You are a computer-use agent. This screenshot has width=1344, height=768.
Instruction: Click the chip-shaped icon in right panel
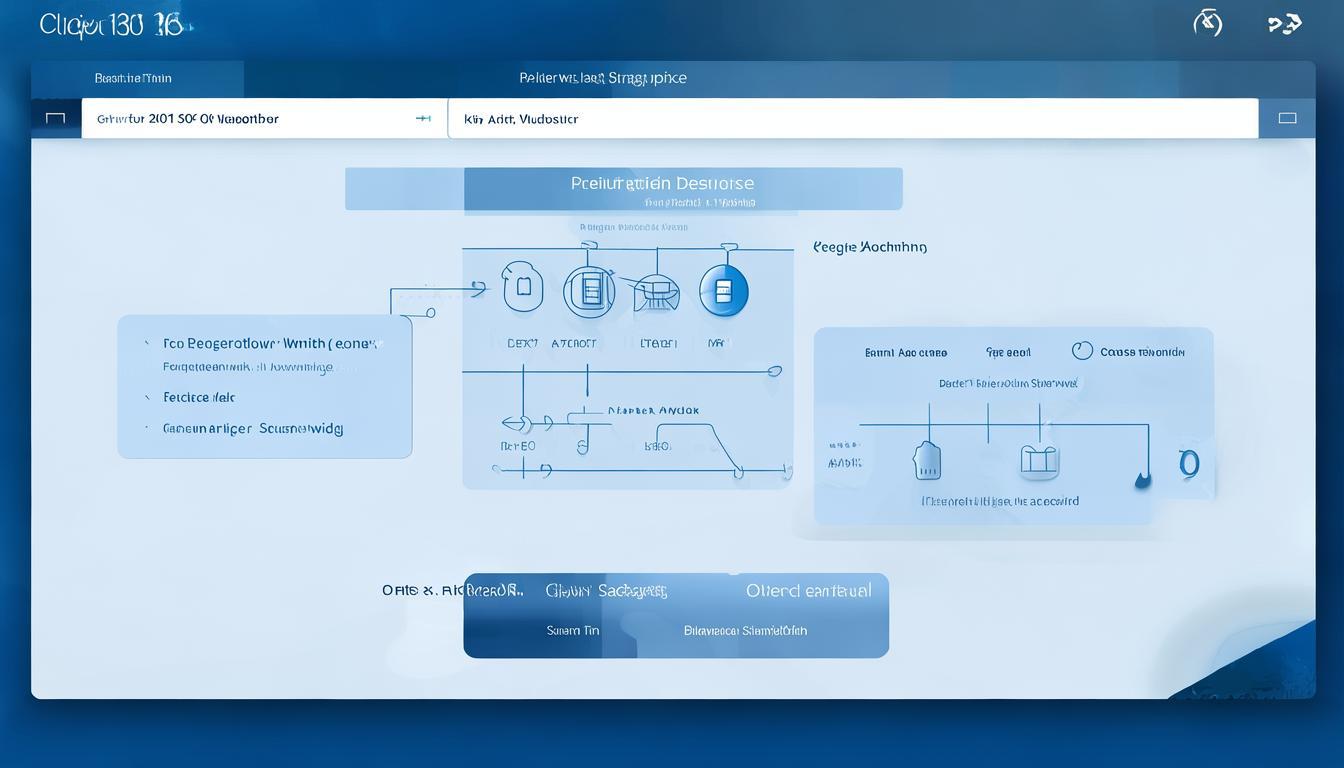point(927,460)
